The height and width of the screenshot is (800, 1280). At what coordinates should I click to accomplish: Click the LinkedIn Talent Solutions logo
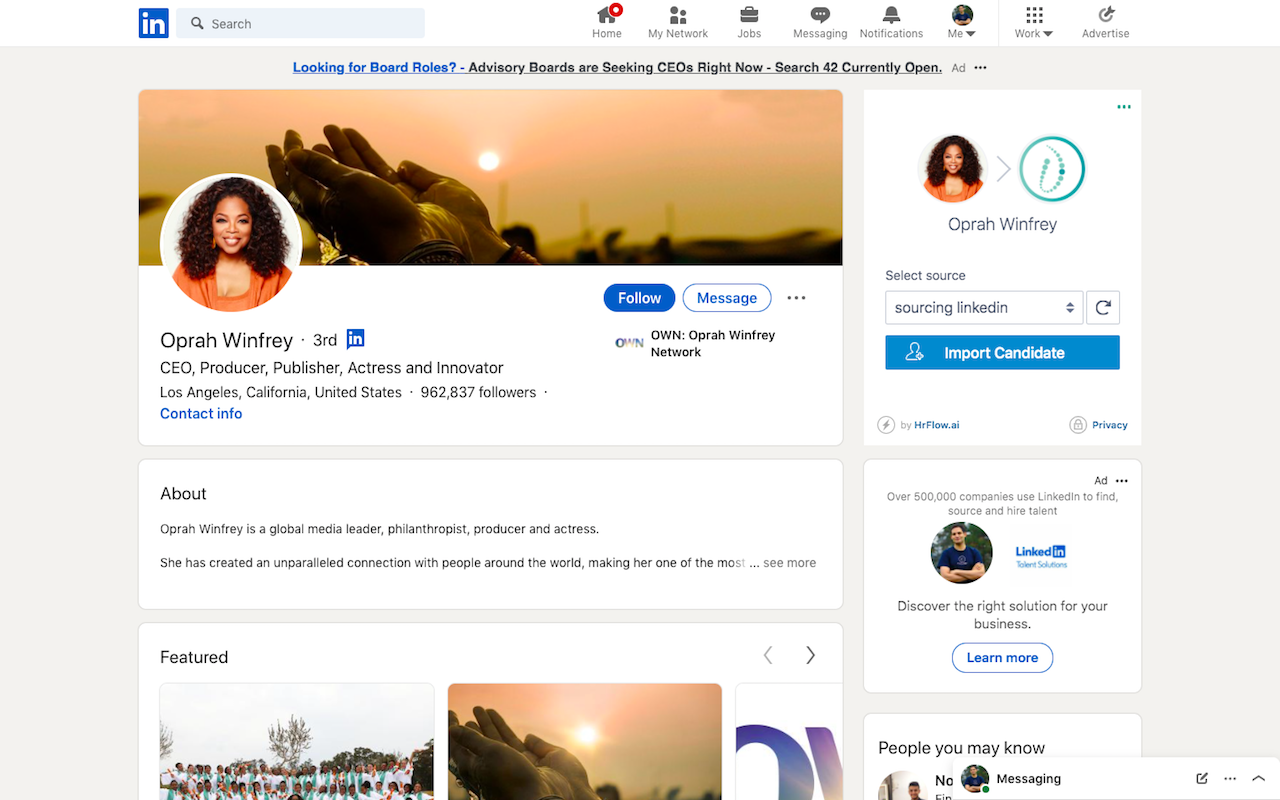(1041, 556)
